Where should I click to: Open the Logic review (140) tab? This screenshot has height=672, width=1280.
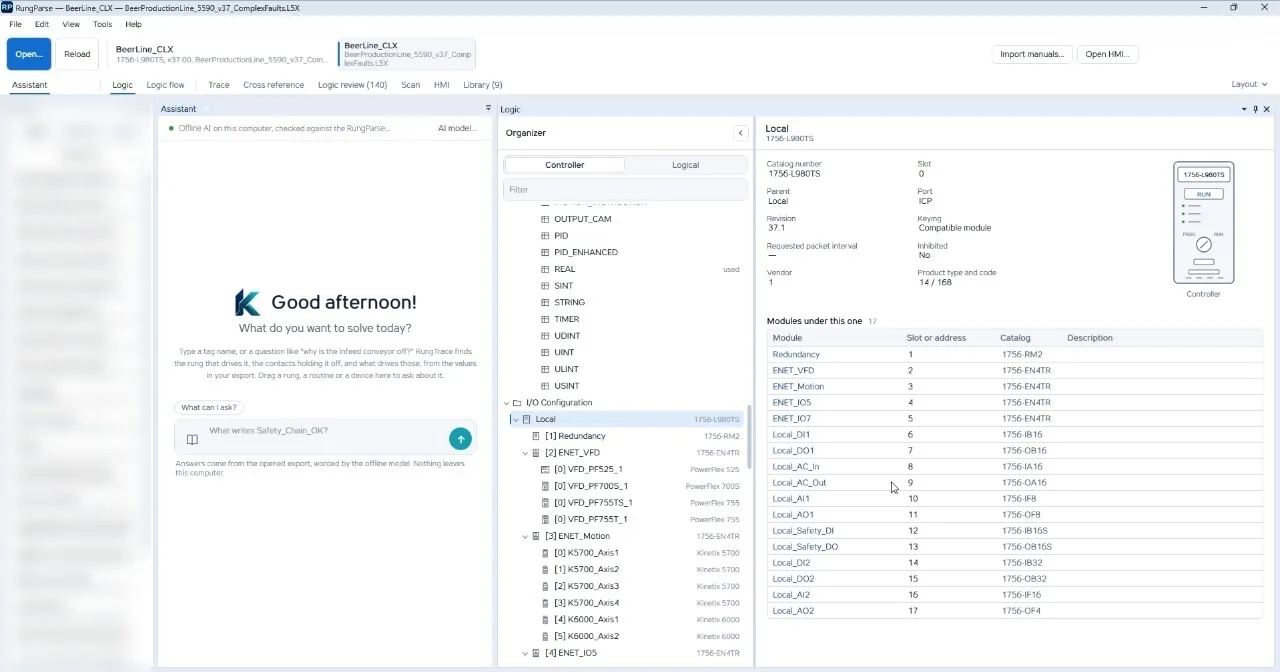pyautogui.click(x=352, y=85)
